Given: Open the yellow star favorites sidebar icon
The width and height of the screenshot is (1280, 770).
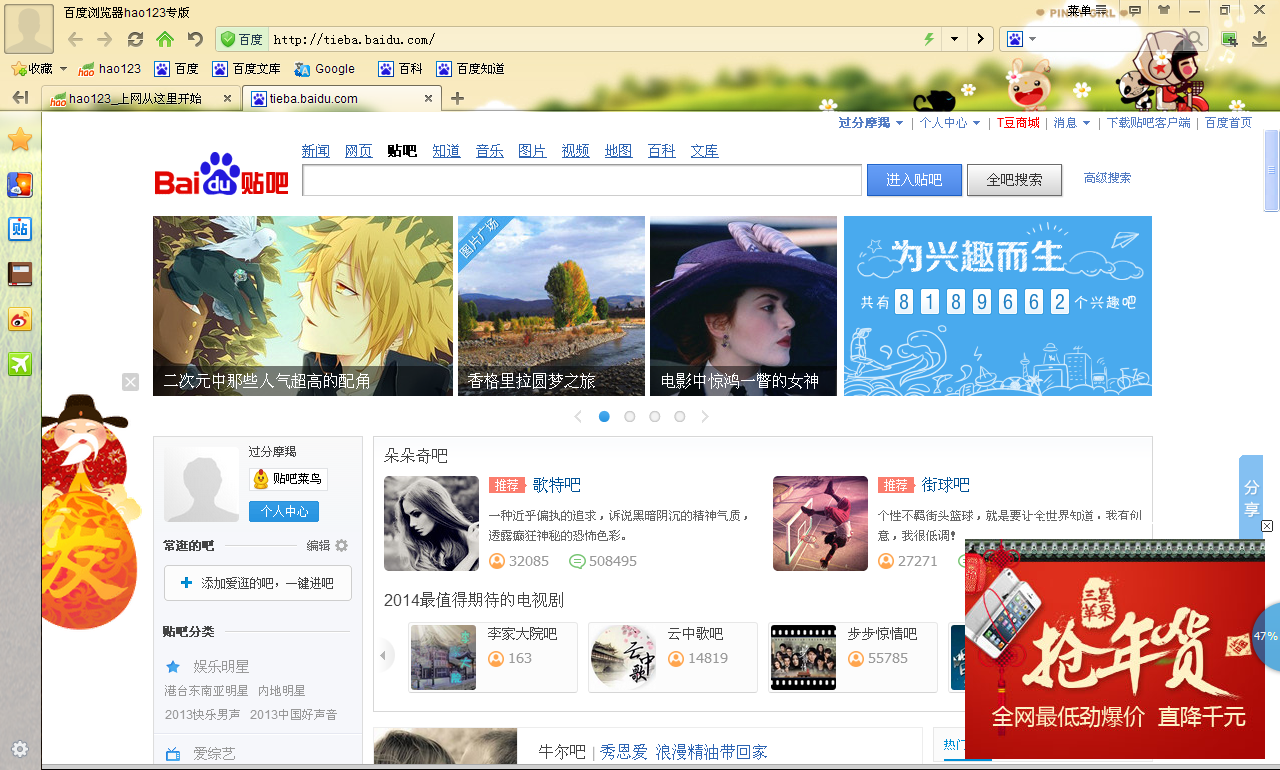Looking at the screenshot, I should 20,139.
